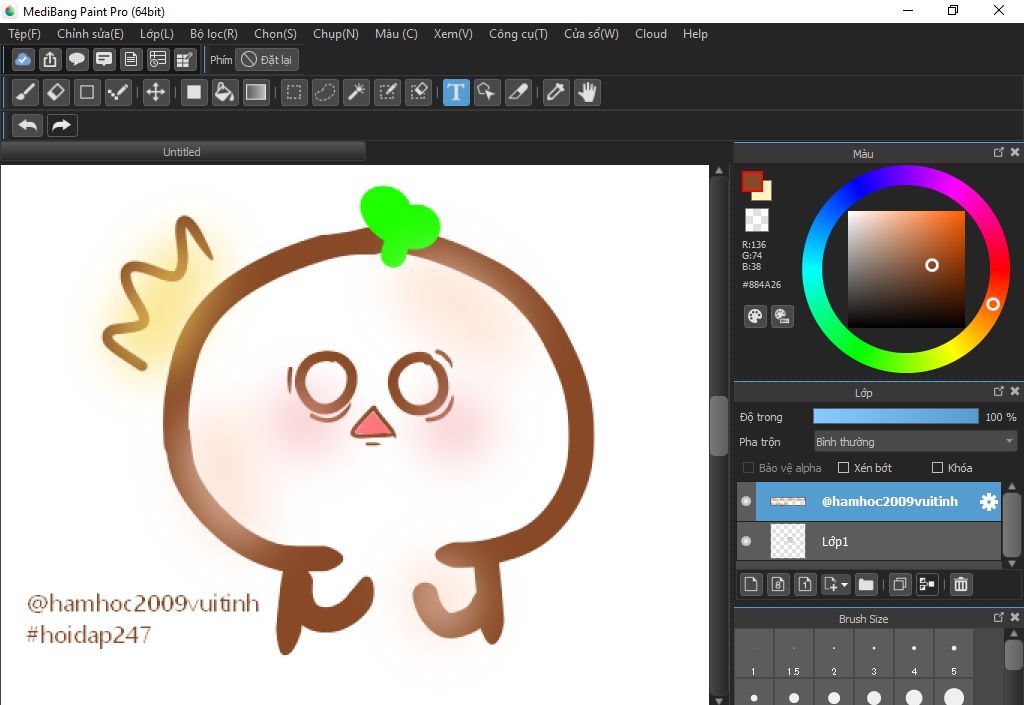Select the Lasso selection tool
Image resolution: width=1024 pixels, height=705 pixels.
point(325,93)
